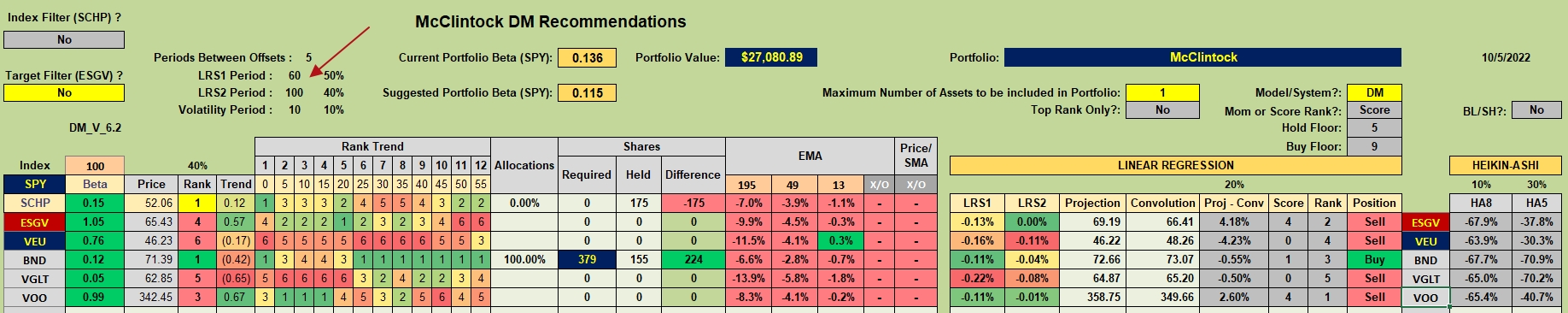Image resolution: width=1568 pixels, height=313 pixels.
Task: Select the Mom or Score Rank Score cell
Action: pyautogui.click(x=1374, y=109)
